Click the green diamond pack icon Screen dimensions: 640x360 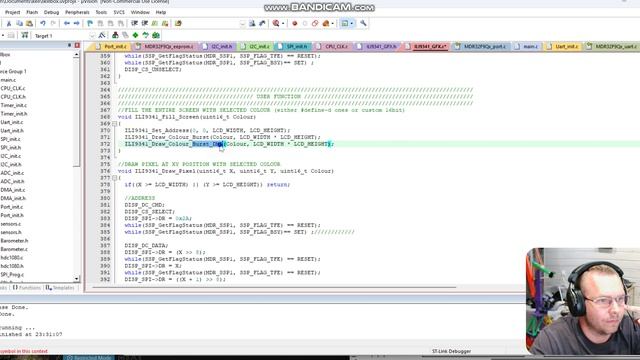135,36
